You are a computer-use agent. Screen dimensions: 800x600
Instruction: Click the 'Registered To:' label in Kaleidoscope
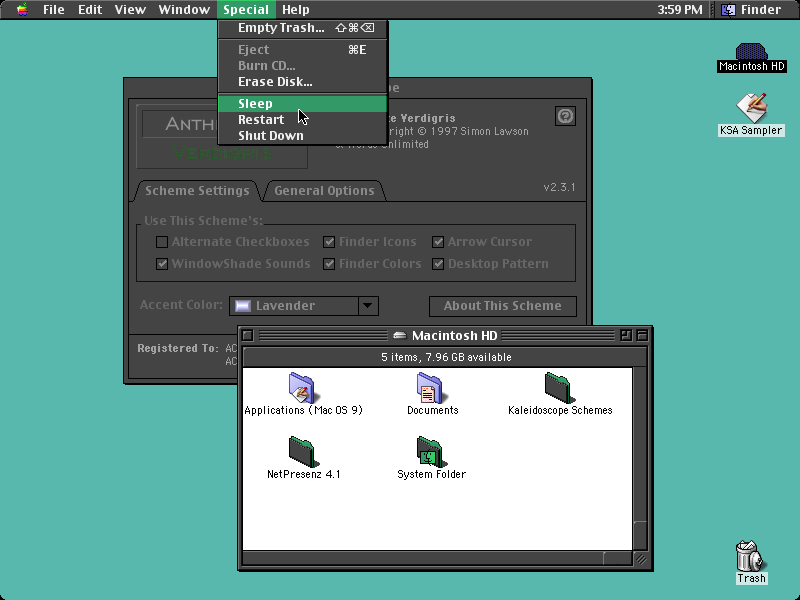pyautogui.click(x=178, y=348)
